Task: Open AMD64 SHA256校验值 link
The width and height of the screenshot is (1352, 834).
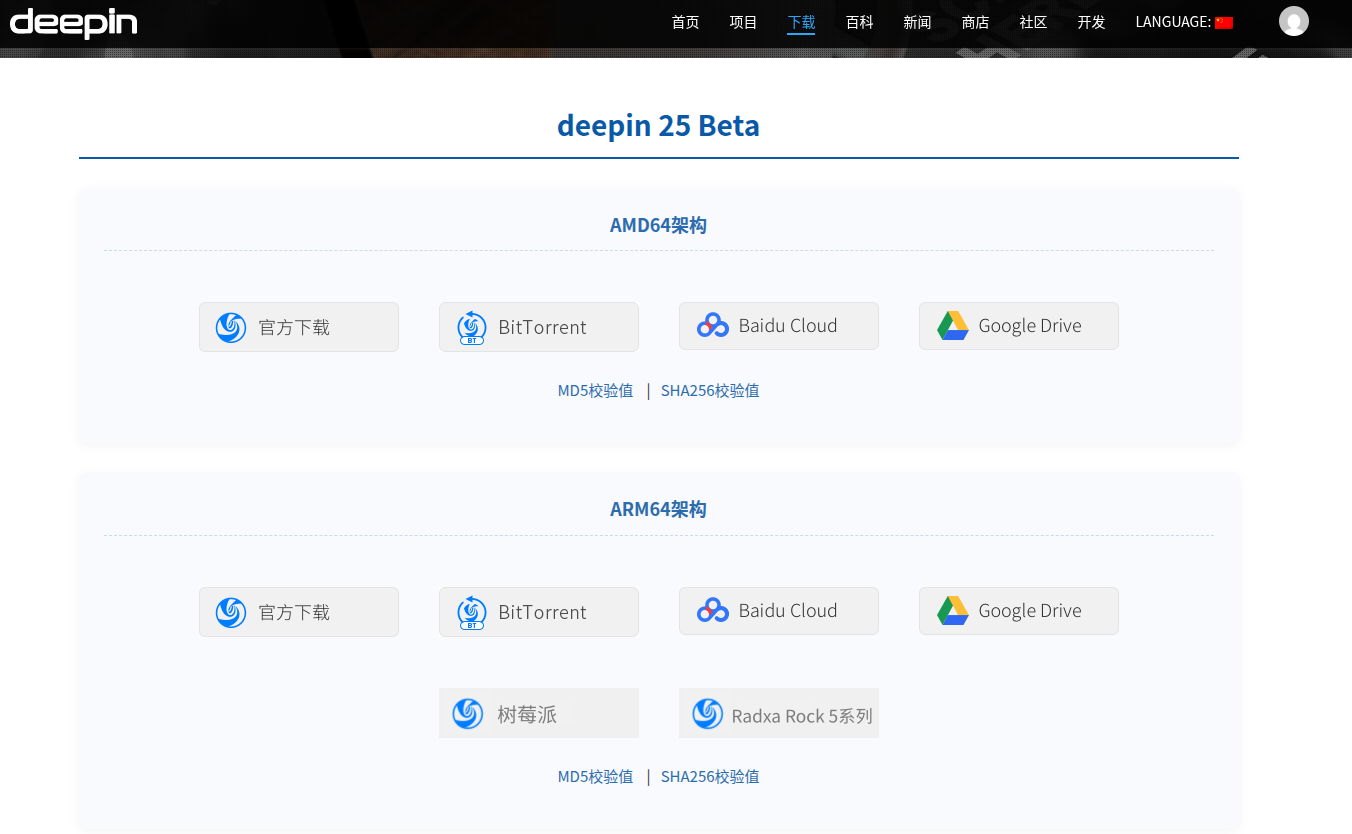Action: click(710, 391)
